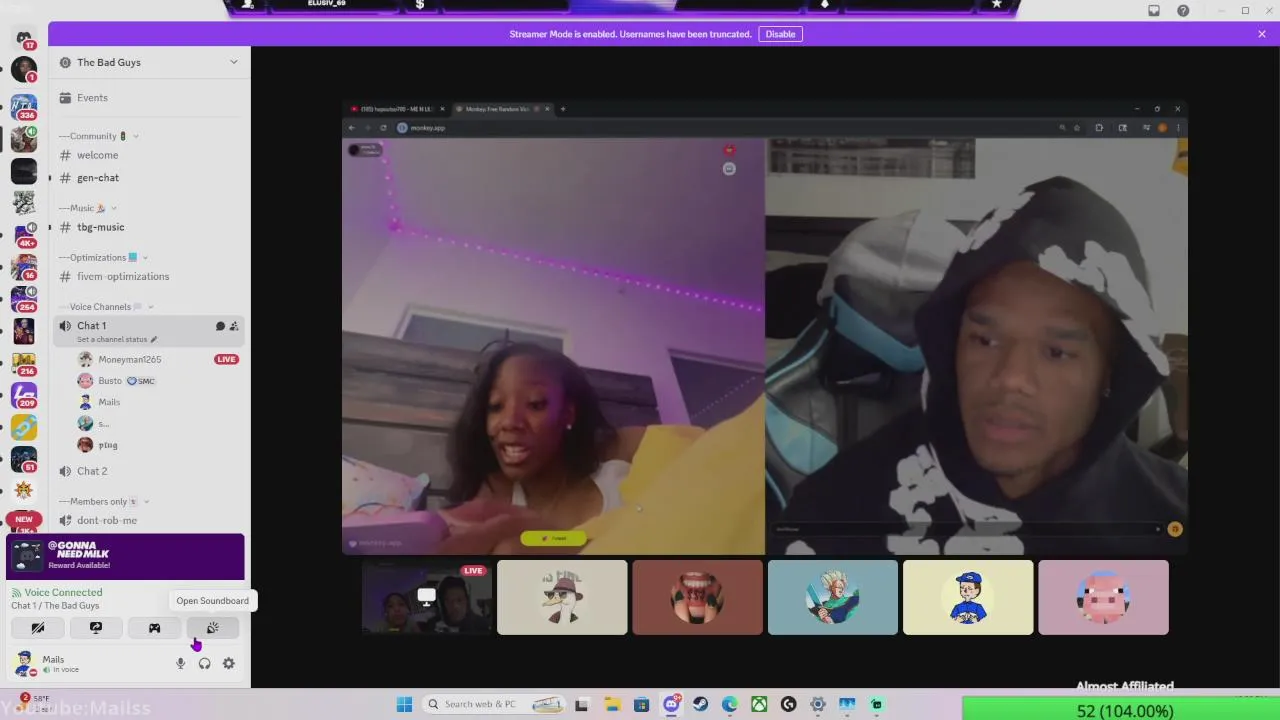Invite people to Chat 1 icon
The image size is (1280, 720).
(234, 326)
